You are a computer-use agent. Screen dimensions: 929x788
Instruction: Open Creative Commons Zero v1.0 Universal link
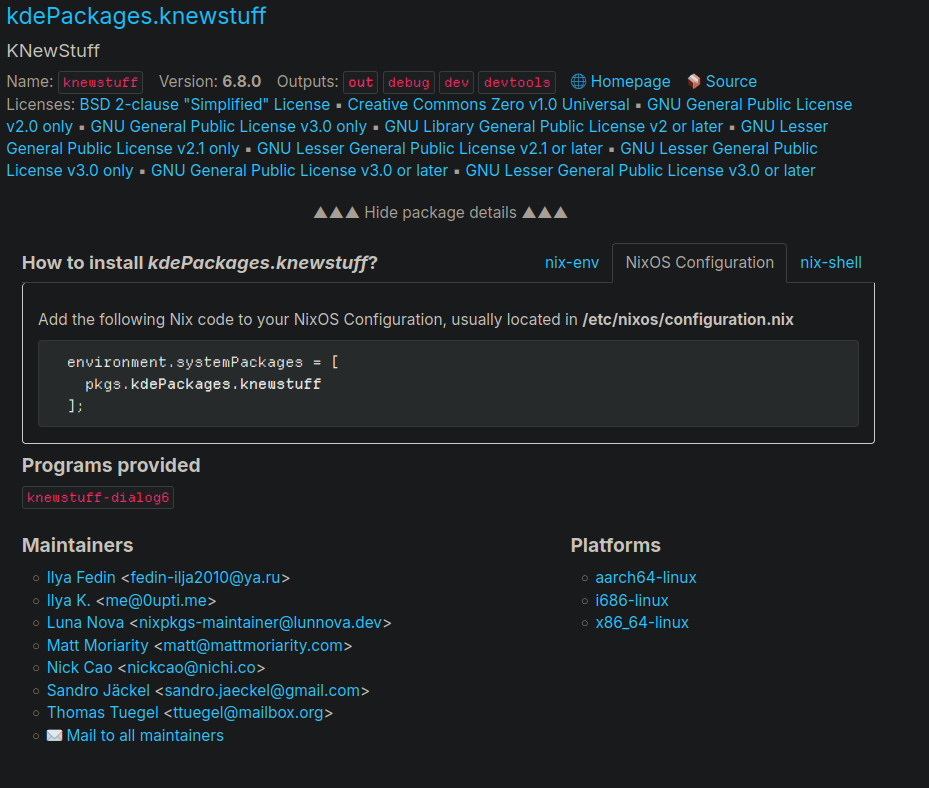click(x=488, y=104)
